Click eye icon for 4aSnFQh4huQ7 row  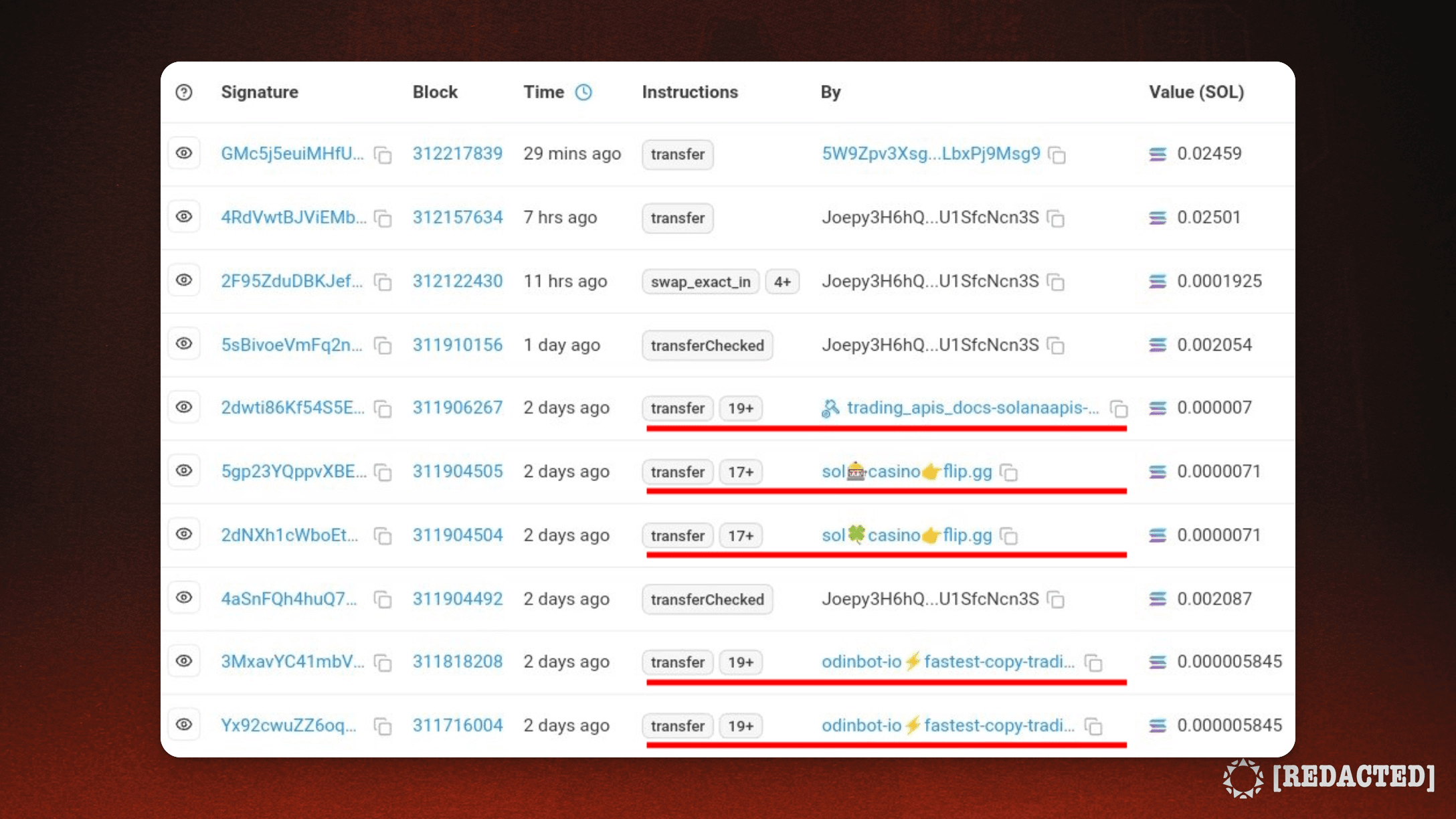(x=184, y=598)
